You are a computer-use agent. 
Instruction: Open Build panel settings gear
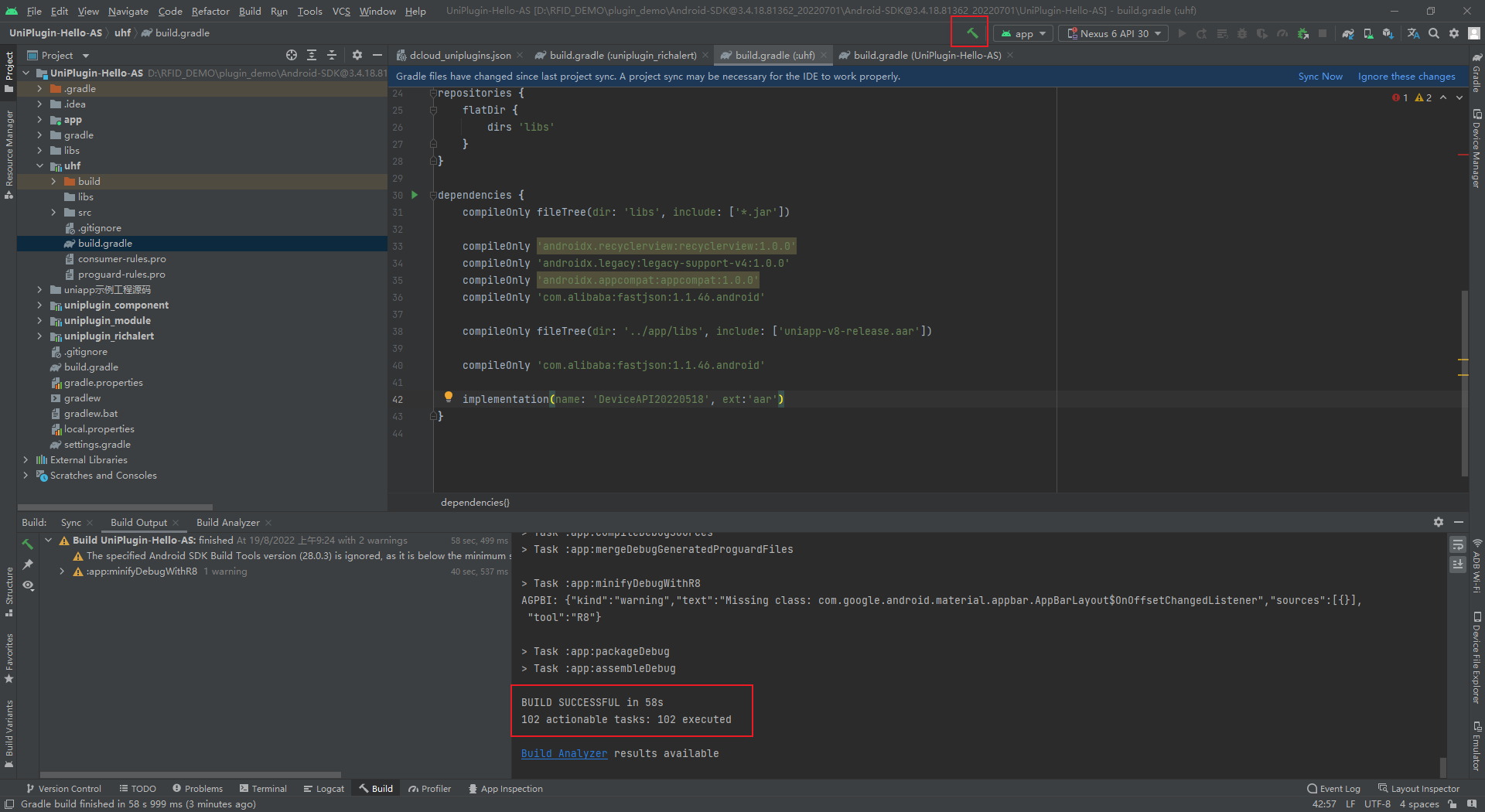[x=1439, y=522]
